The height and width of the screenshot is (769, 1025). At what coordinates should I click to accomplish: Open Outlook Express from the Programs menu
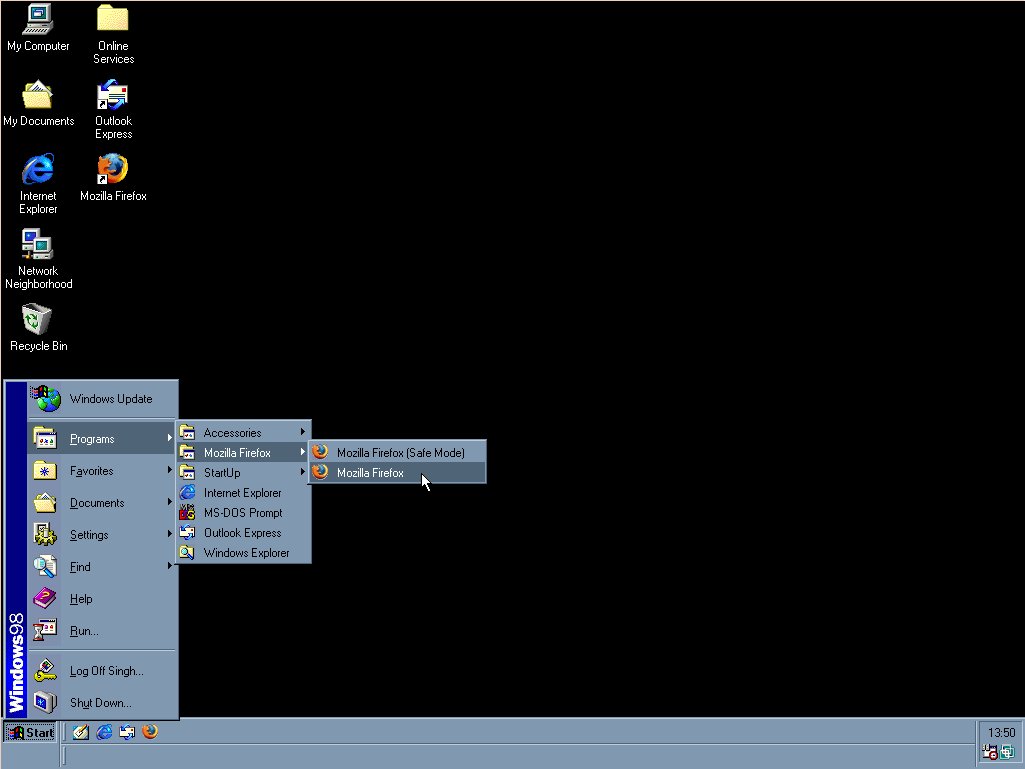pos(243,532)
